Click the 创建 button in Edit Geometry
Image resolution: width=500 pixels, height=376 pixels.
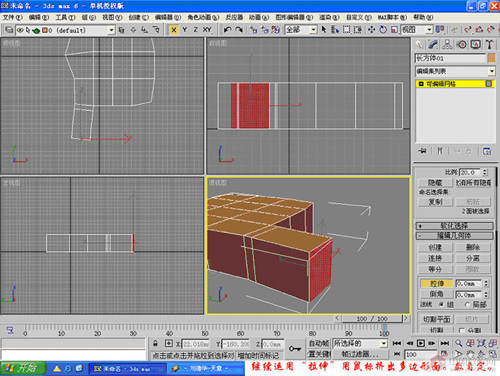coord(435,247)
